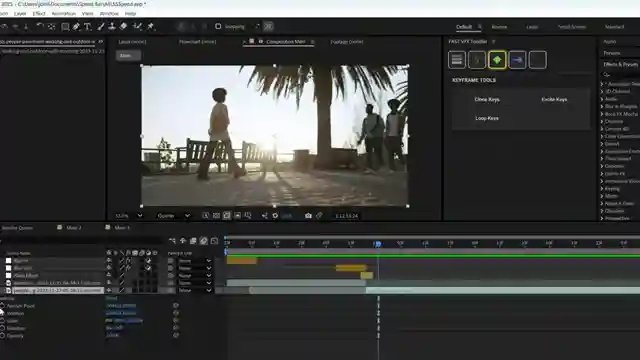Select the Pan Behind anchor point tool
Viewport: 640px width, 360px height.
click(x=51, y=27)
